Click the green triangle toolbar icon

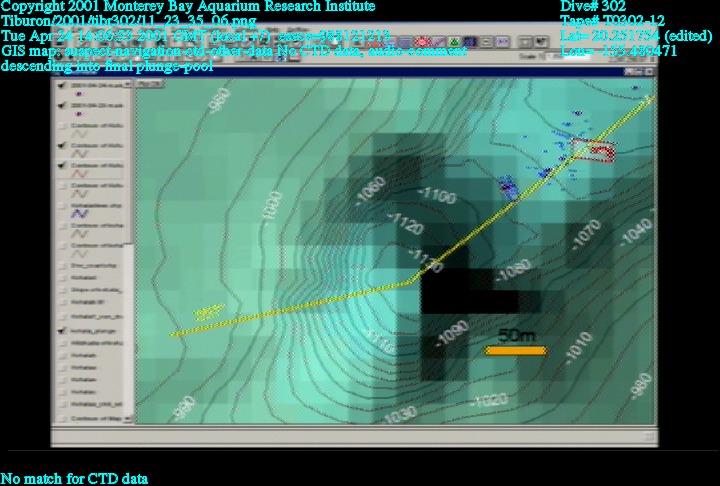click(454, 43)
